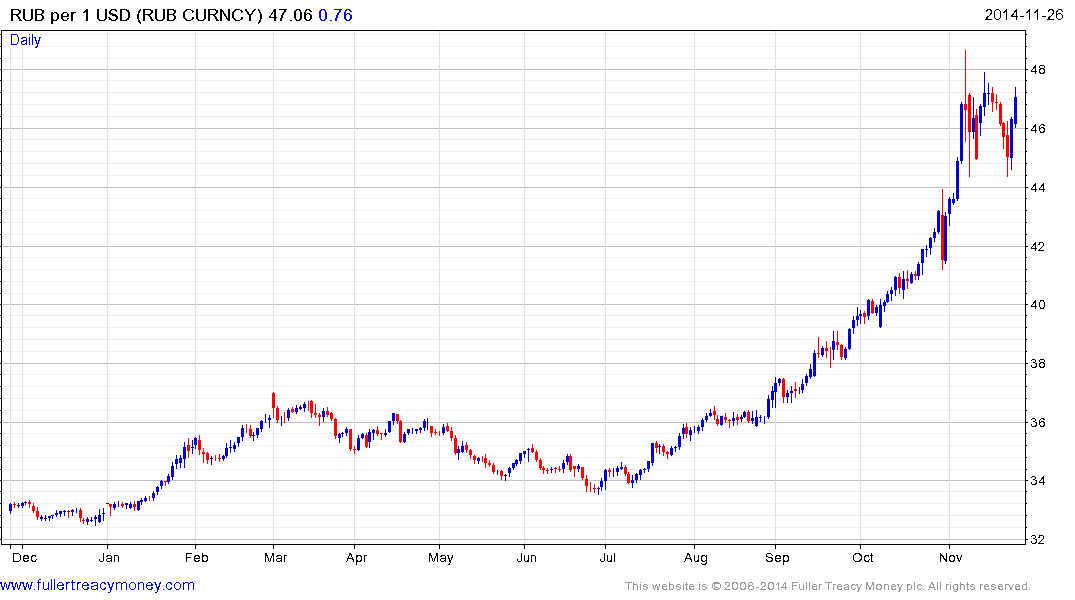The width and height of the screenshot is (1075, 600).
Task: Click the Apr month label
Action: [x=357, y=557]
